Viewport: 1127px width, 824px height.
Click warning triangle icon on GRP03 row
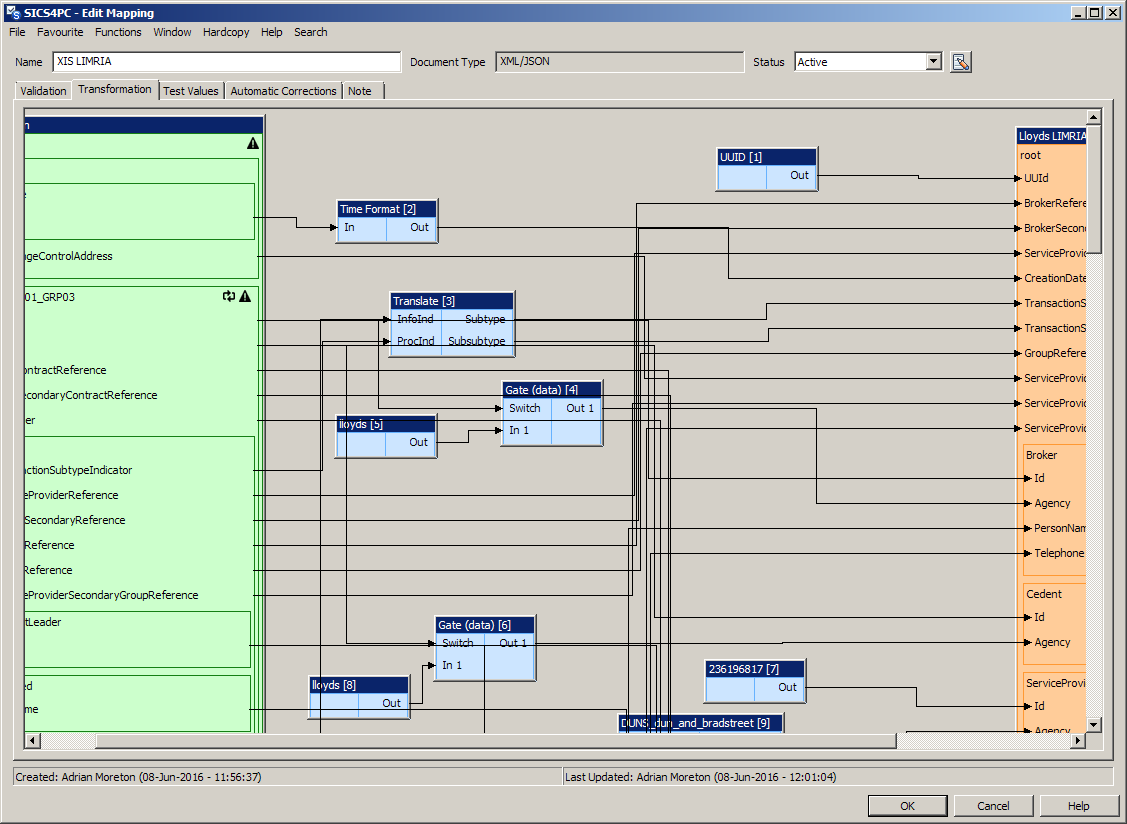245,296
